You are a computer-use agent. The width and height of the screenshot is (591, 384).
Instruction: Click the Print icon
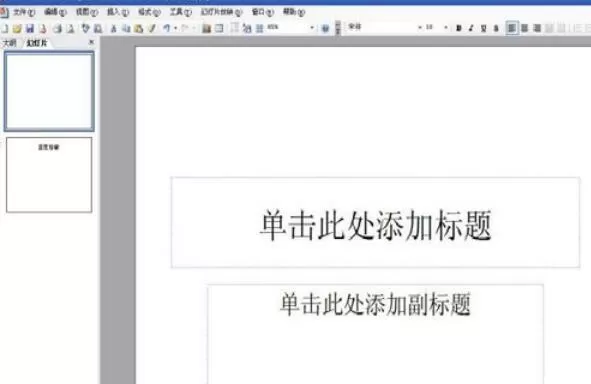pyautogui.click(x=57, y=28)
